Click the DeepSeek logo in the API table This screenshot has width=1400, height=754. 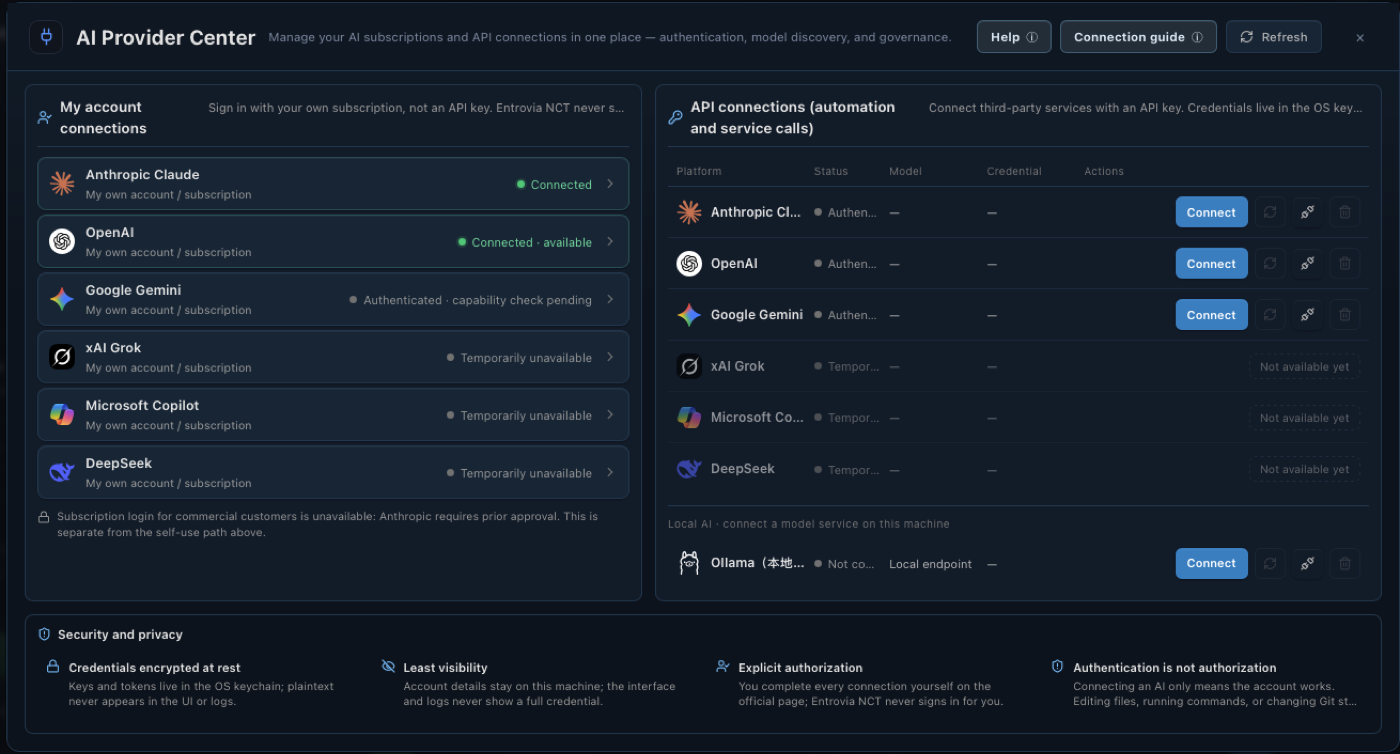(x=689, y=469)
